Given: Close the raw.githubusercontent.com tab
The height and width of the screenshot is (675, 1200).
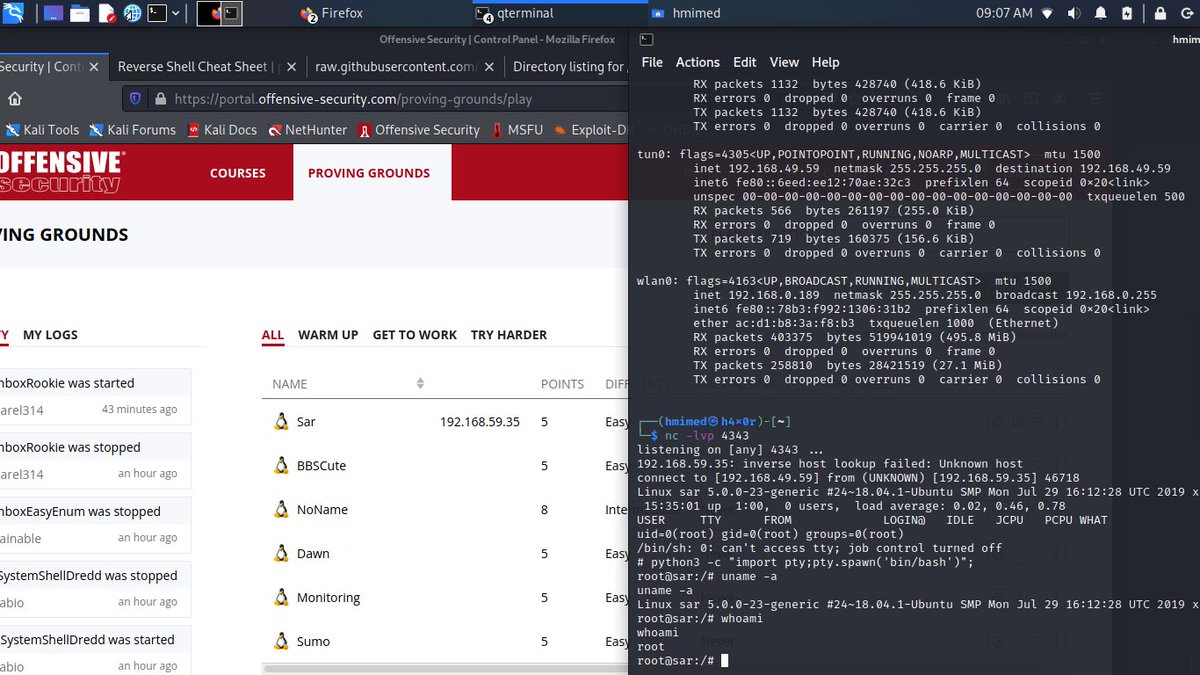Looking at the screenshot, I should click(488, 67).
